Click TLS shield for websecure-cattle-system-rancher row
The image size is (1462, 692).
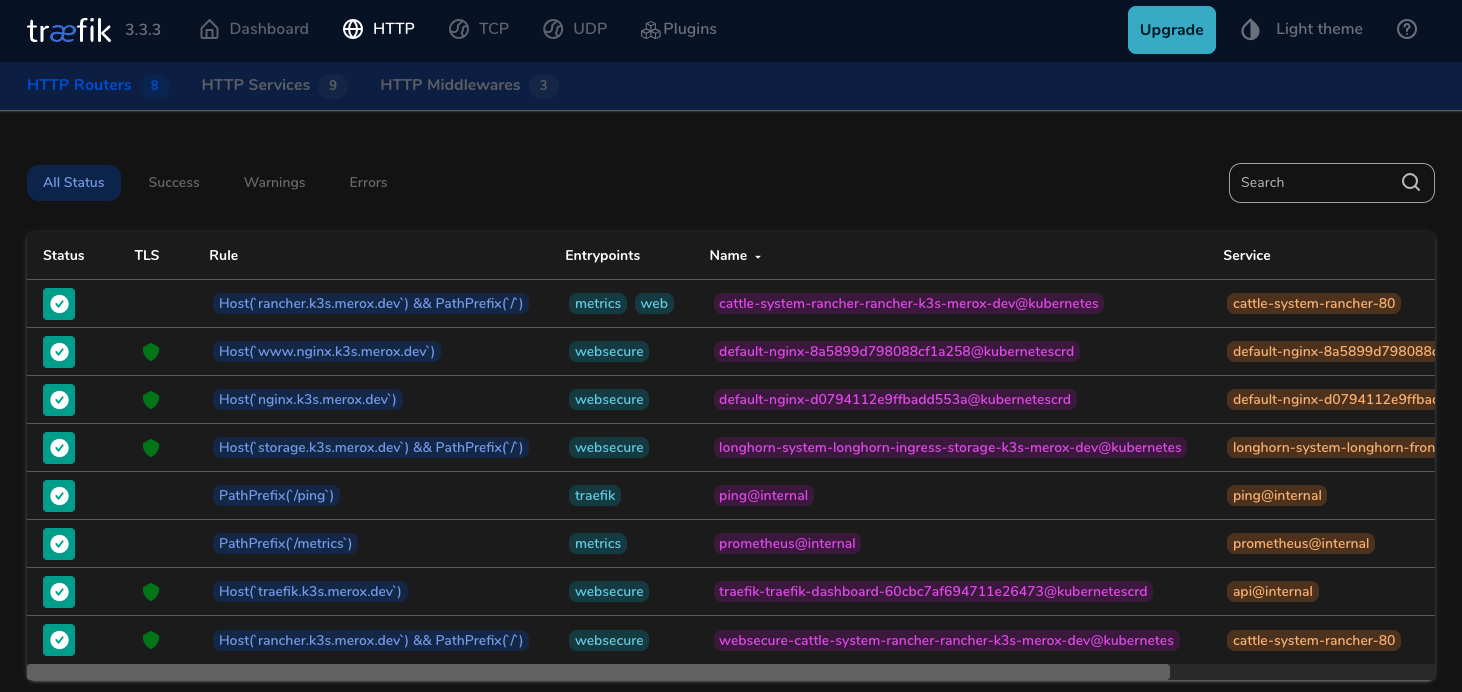pos(151,640)
